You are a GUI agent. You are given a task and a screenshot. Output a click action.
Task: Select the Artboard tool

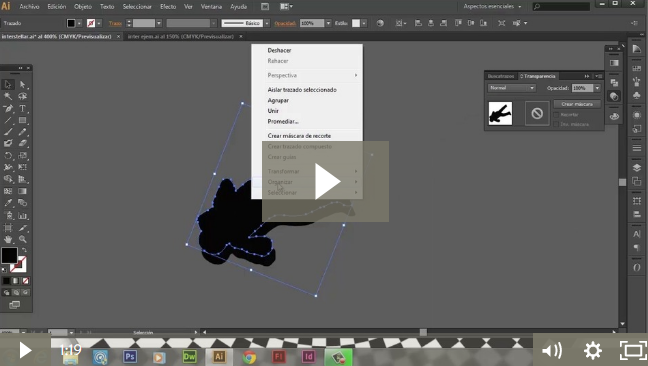coord(8,228)
